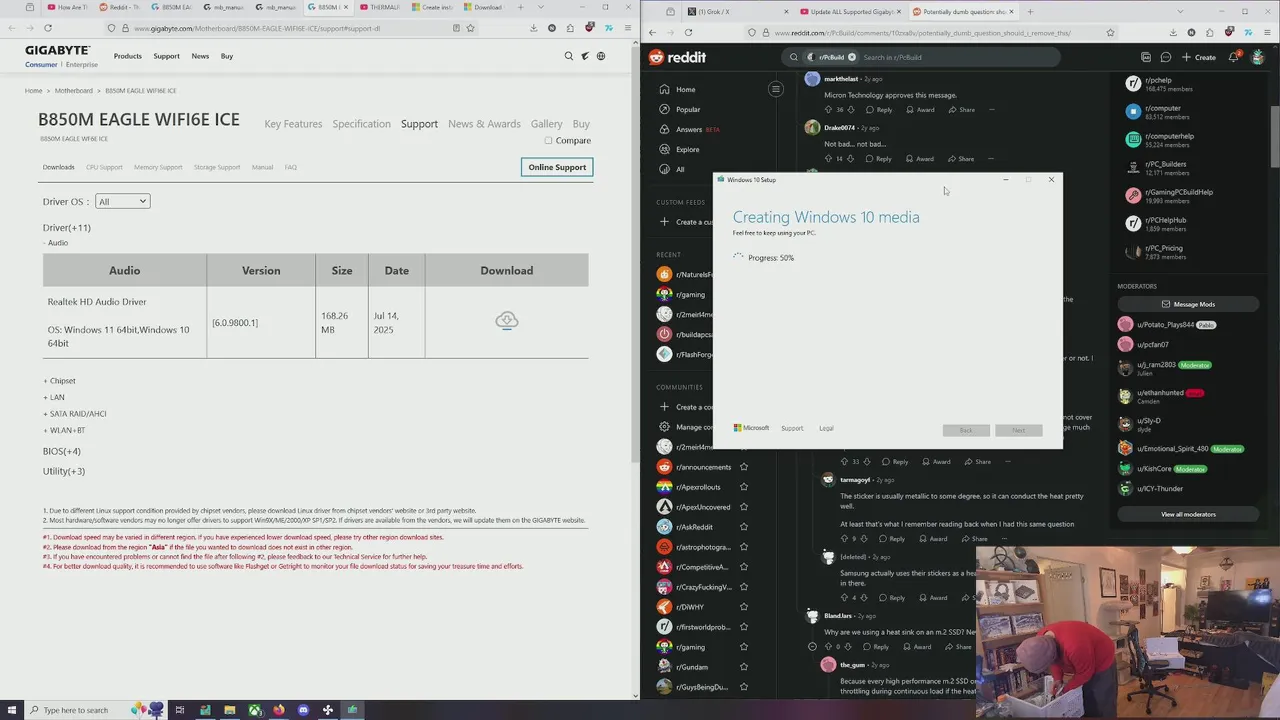Open Reddit user avatar menu
This screenshot has width=1280, height=720.
coord(1256,57)
